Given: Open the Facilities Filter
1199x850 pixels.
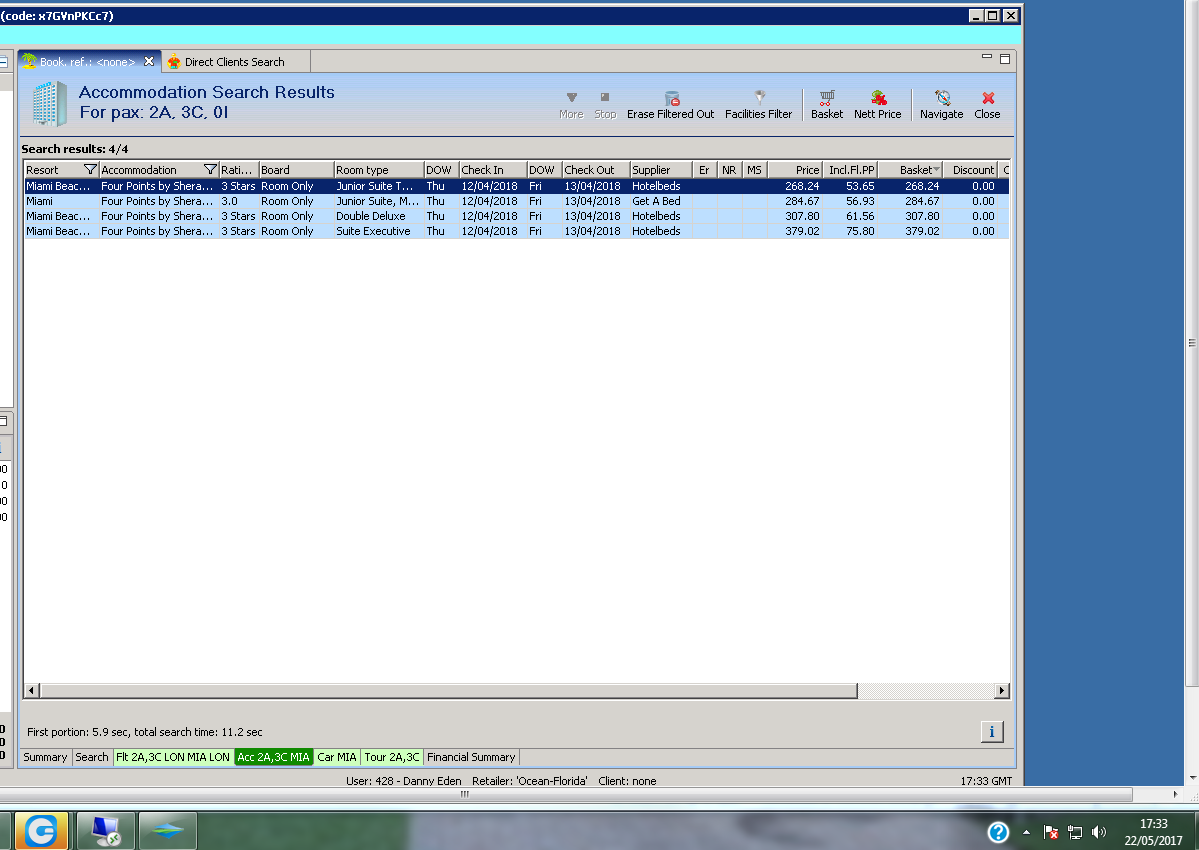Looking at the screenshot, I should click(x=759, y=105).
